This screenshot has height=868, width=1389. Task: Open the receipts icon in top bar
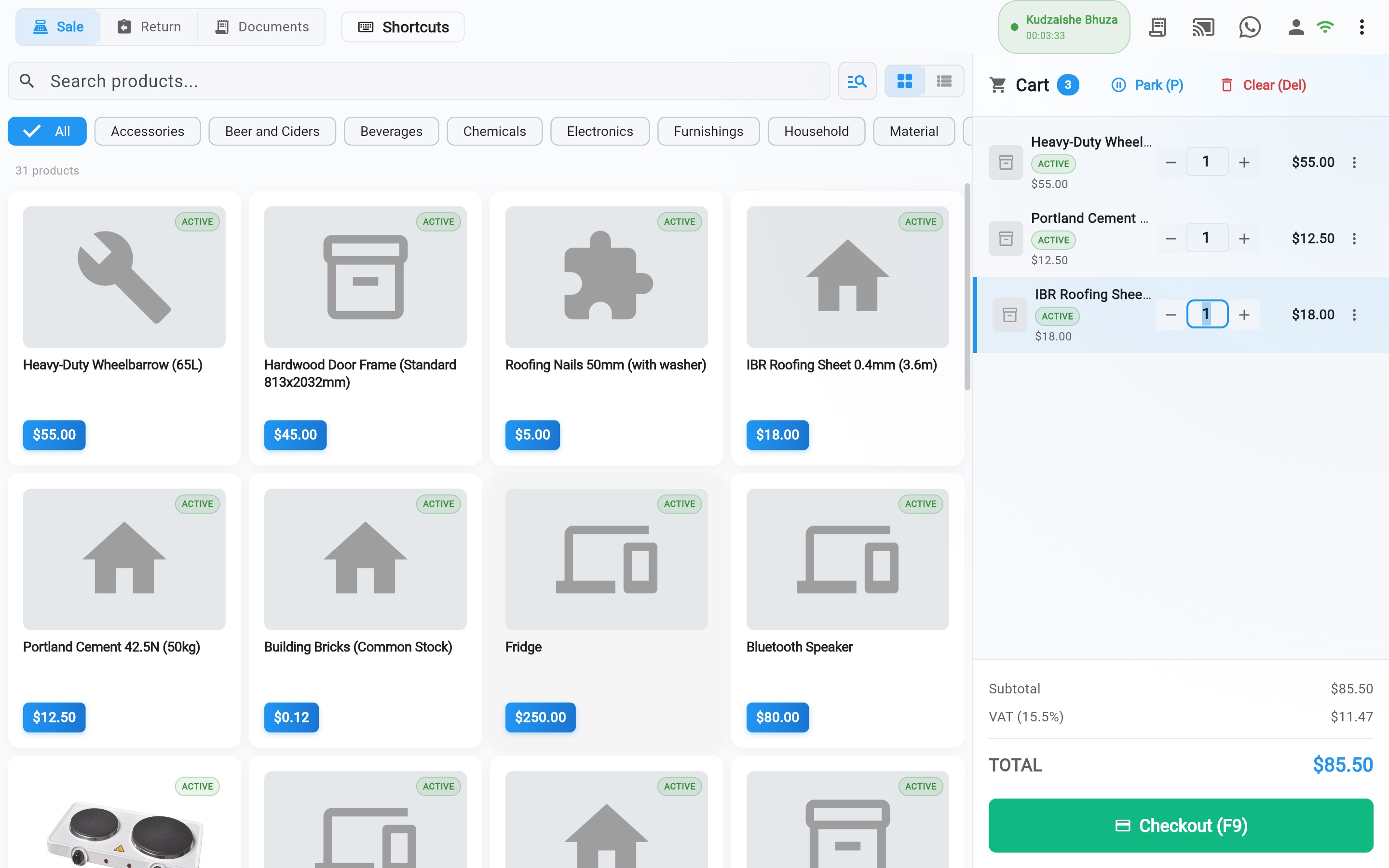coord(1157,27)
